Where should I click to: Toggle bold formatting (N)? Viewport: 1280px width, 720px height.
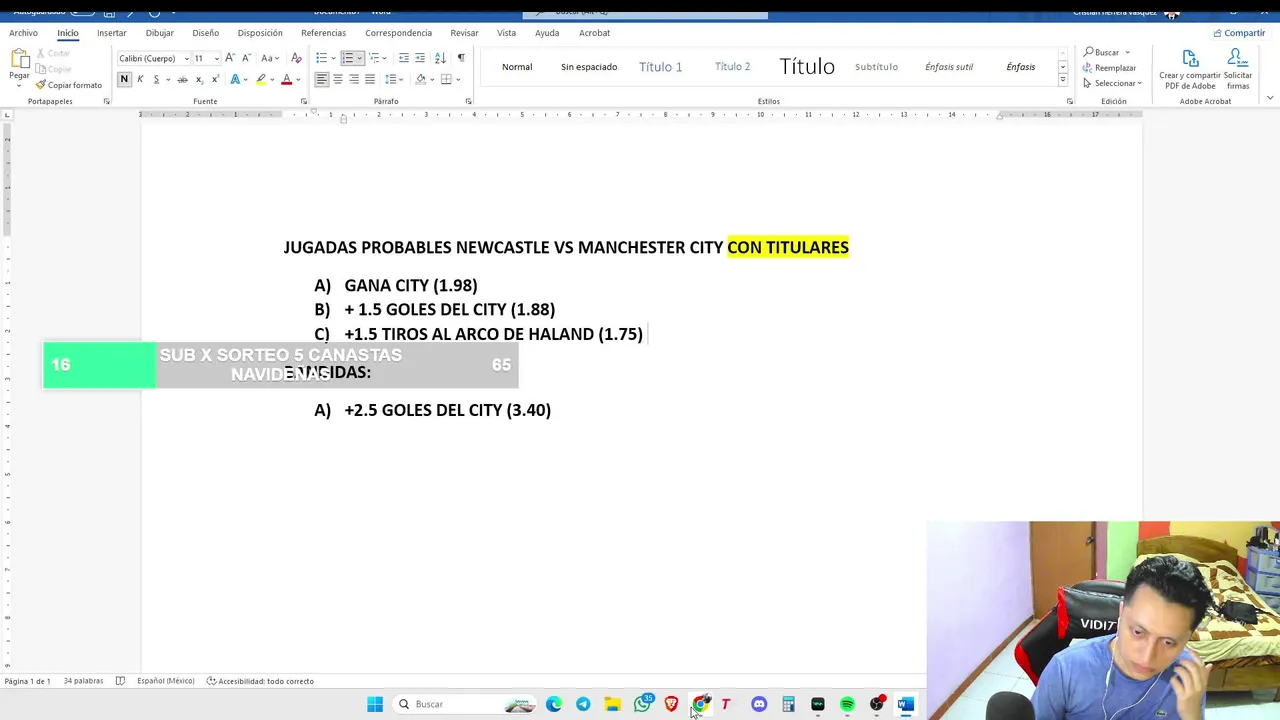pyautogui.click(x=124, y=79)
